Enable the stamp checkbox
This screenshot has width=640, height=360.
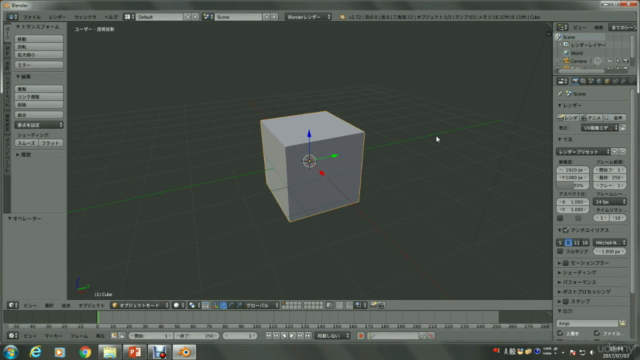tap(566, 302)
